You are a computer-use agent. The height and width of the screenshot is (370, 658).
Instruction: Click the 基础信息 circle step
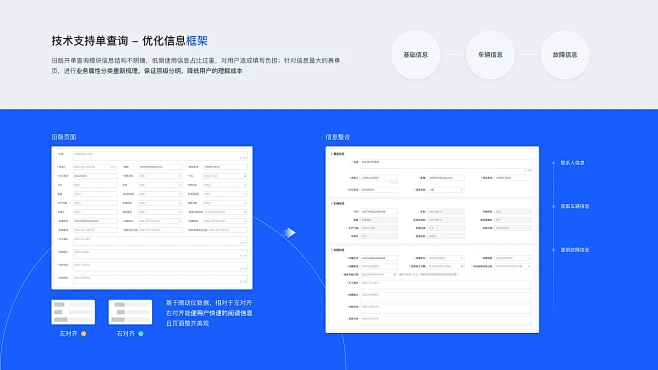[415, 55]
